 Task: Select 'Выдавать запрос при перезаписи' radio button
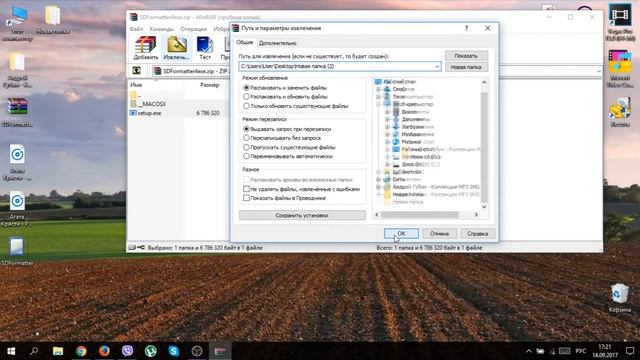[x=246, y=129]
